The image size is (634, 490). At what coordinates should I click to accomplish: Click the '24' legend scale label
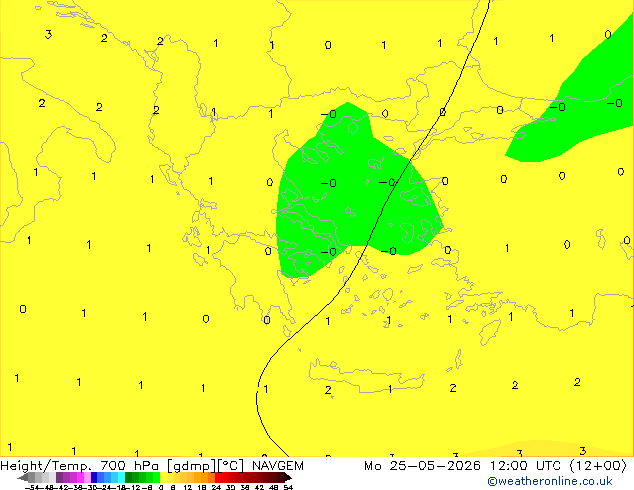216,488
